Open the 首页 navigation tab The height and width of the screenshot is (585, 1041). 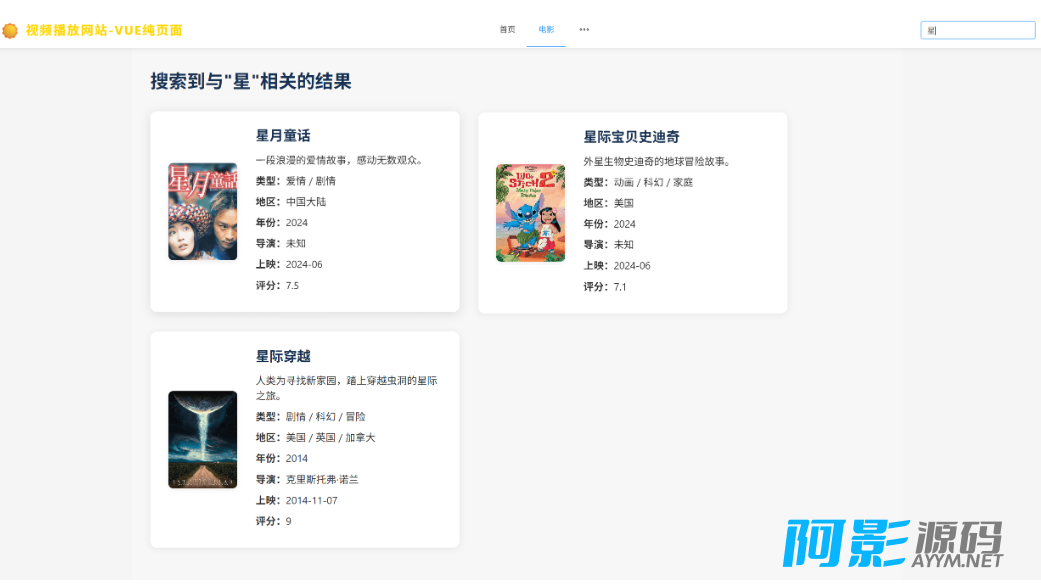click(x=507, y=30)
